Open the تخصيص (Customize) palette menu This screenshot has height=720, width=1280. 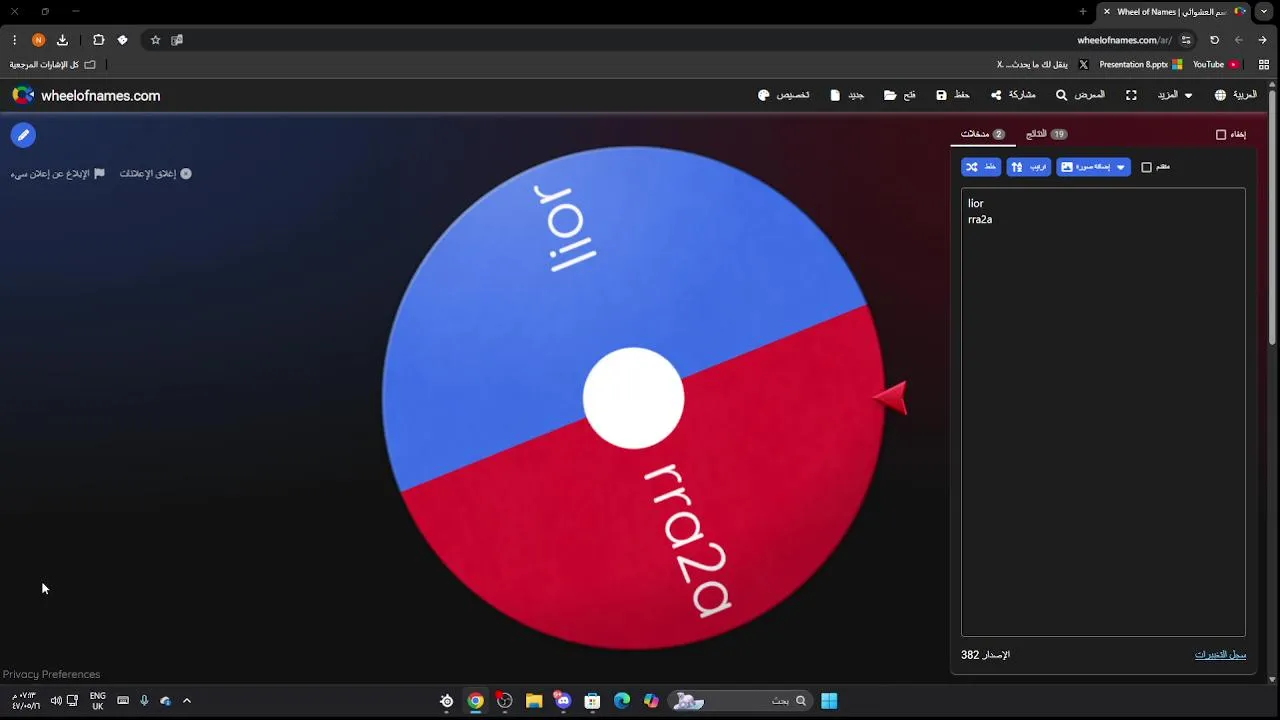pos(784,95)
